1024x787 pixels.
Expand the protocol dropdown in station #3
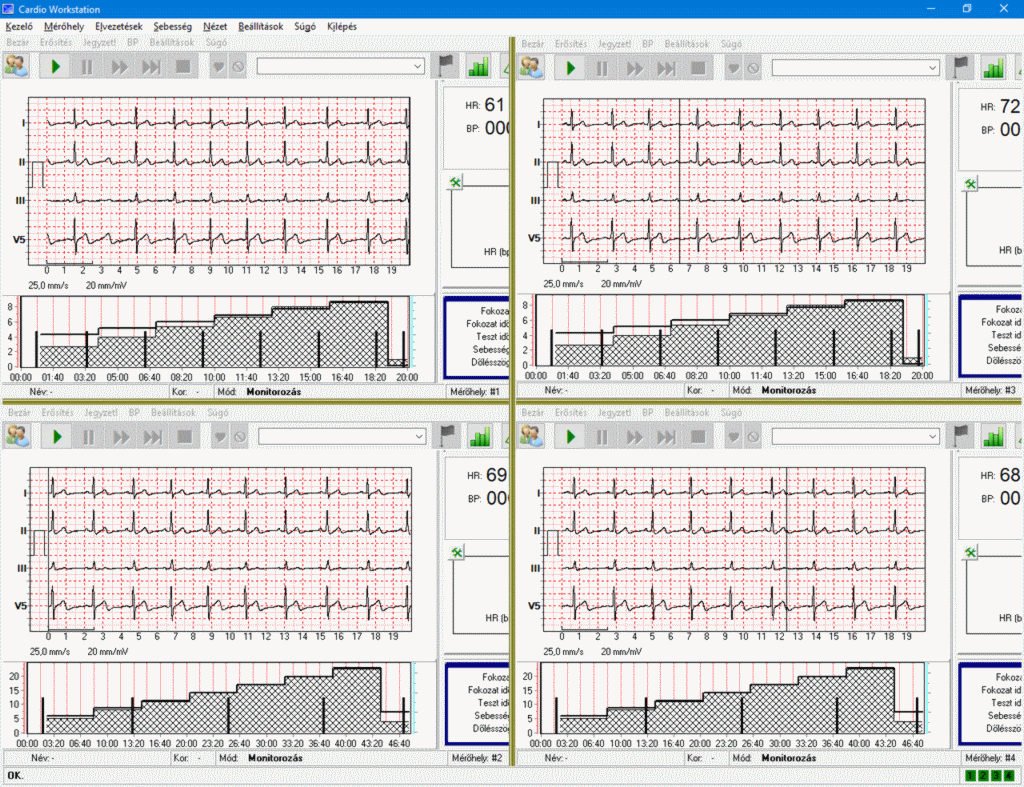(x=933, y=68)
